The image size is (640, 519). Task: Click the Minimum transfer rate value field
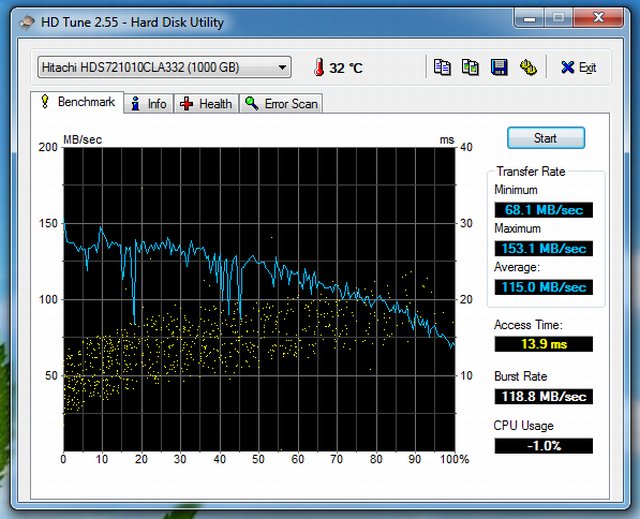coord(543,210)
